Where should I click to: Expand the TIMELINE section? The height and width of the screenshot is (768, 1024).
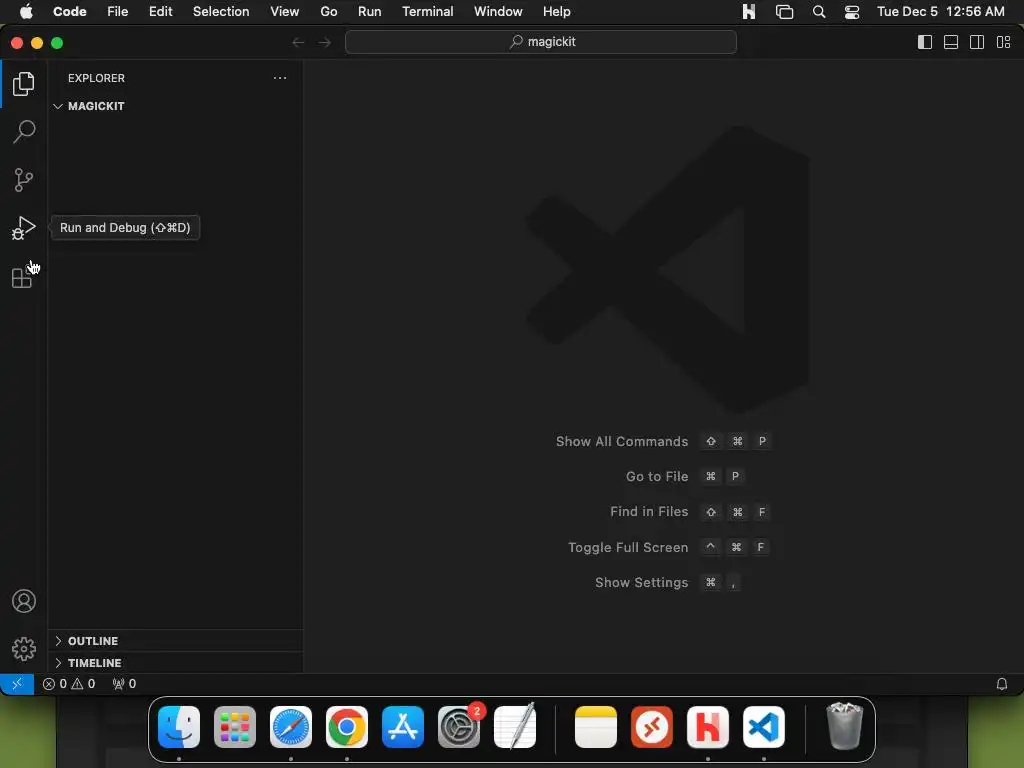click(x=175, y=663)
